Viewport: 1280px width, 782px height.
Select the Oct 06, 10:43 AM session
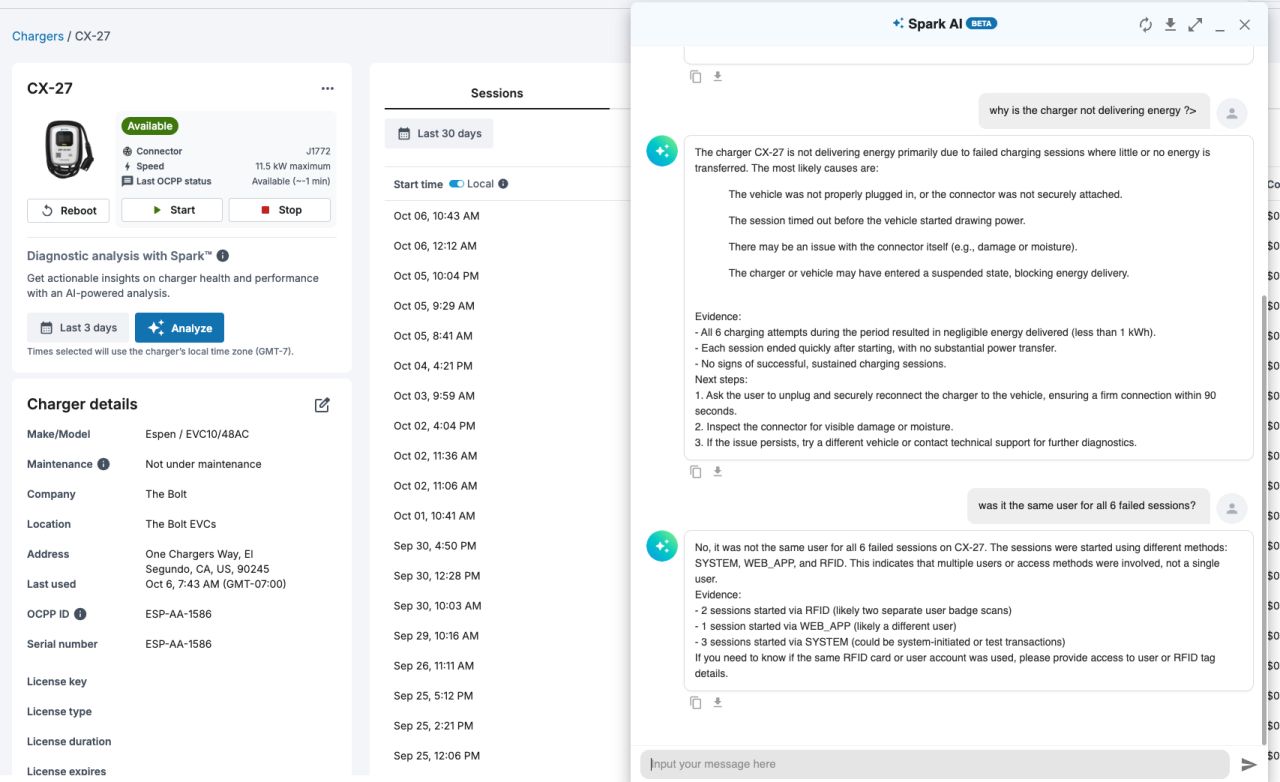click(436, 216)
